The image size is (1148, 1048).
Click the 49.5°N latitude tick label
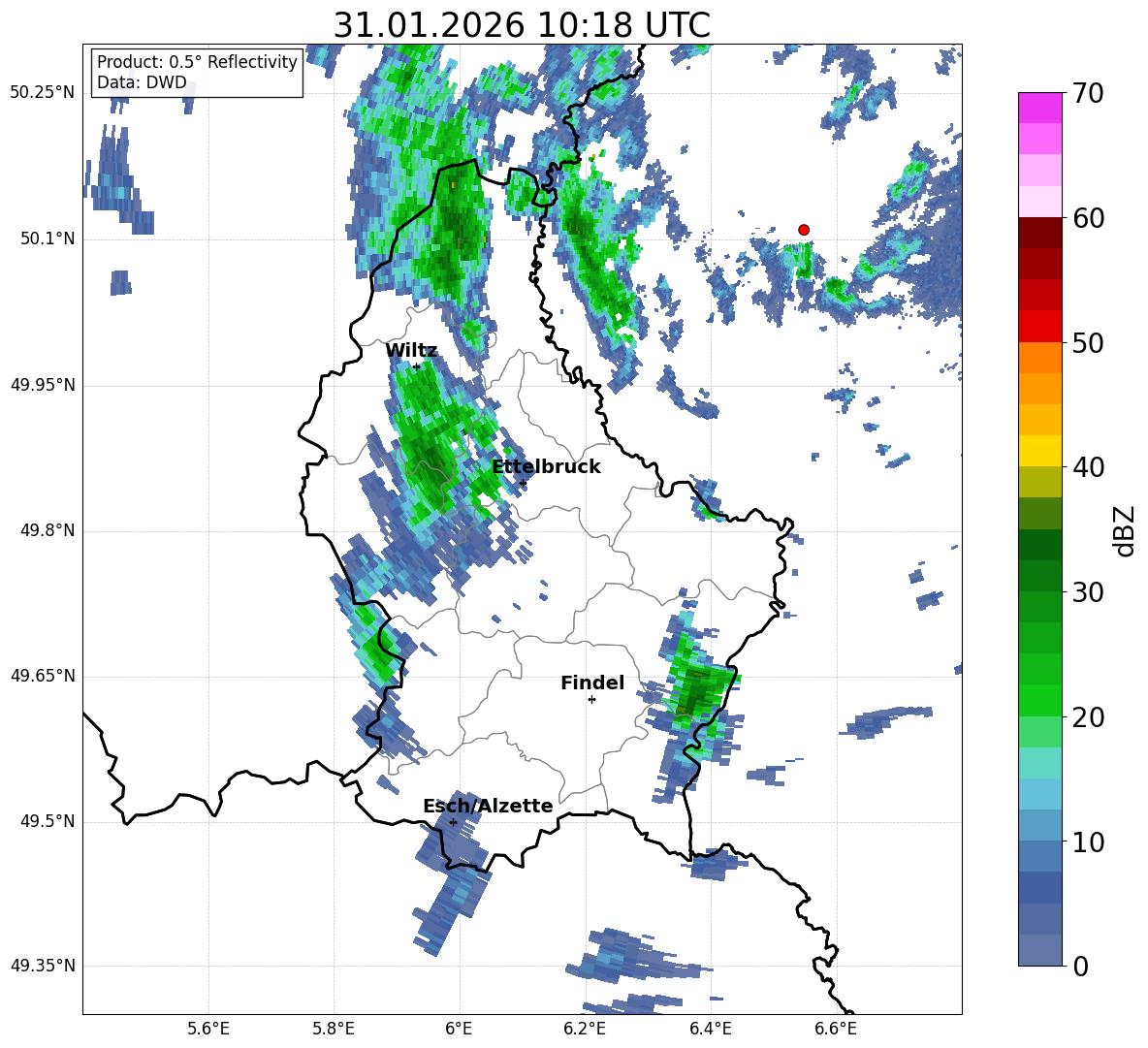pos(48,821)
